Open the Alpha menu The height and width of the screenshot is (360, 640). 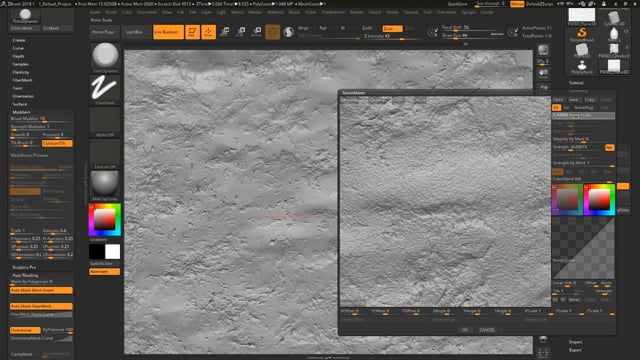95,12
